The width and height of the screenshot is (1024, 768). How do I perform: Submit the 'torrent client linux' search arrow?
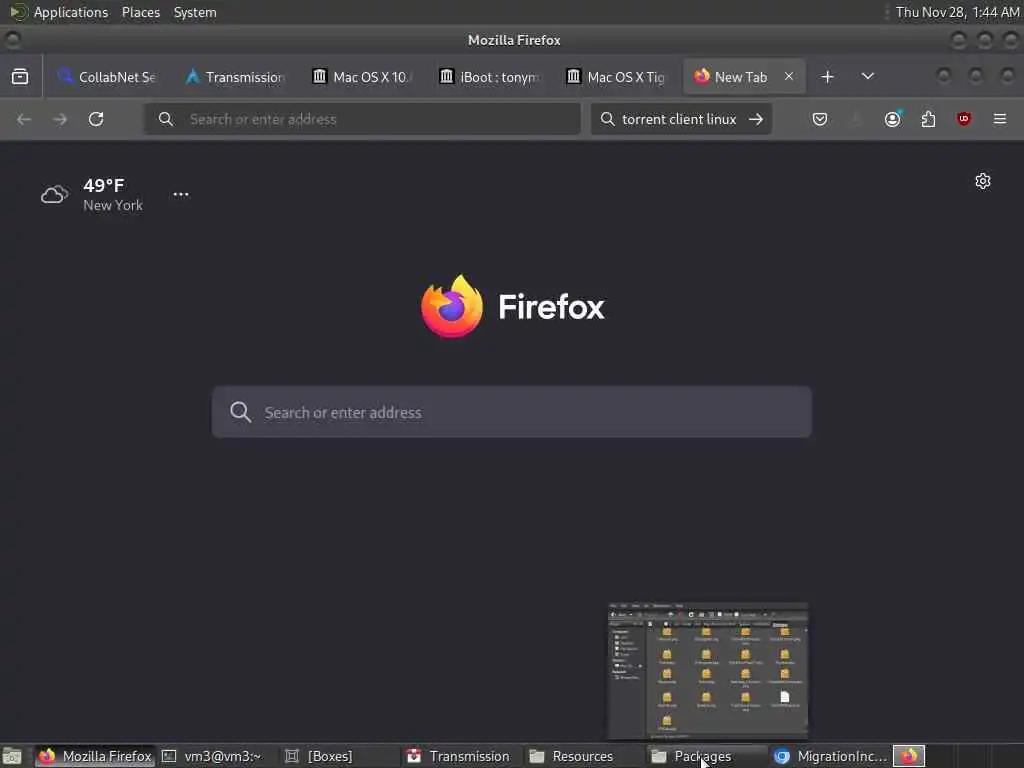pos(756,119)
